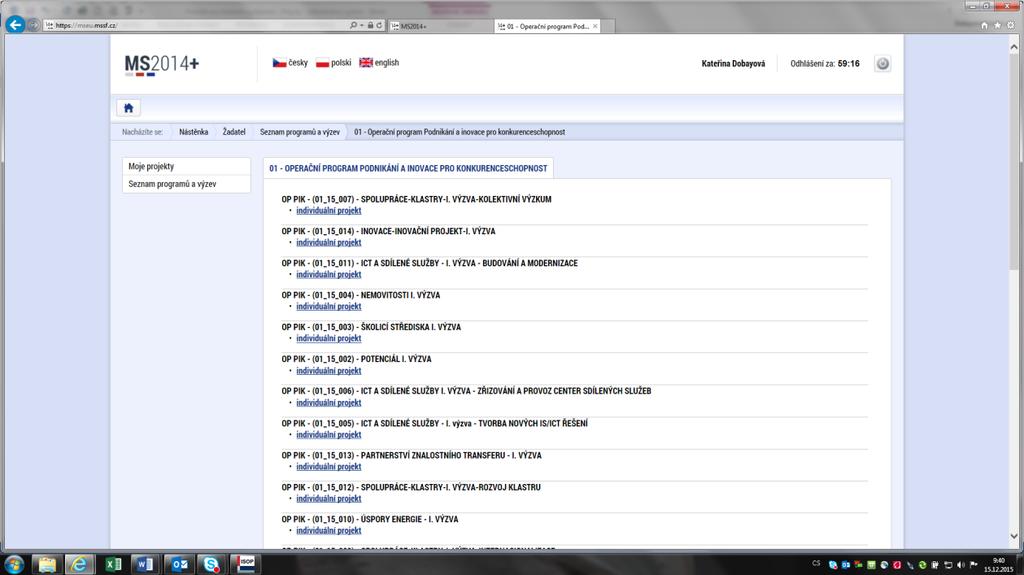1024x575 pixels.
Task: Open Moje projekty in the sidebar
Action: point(186,166)
